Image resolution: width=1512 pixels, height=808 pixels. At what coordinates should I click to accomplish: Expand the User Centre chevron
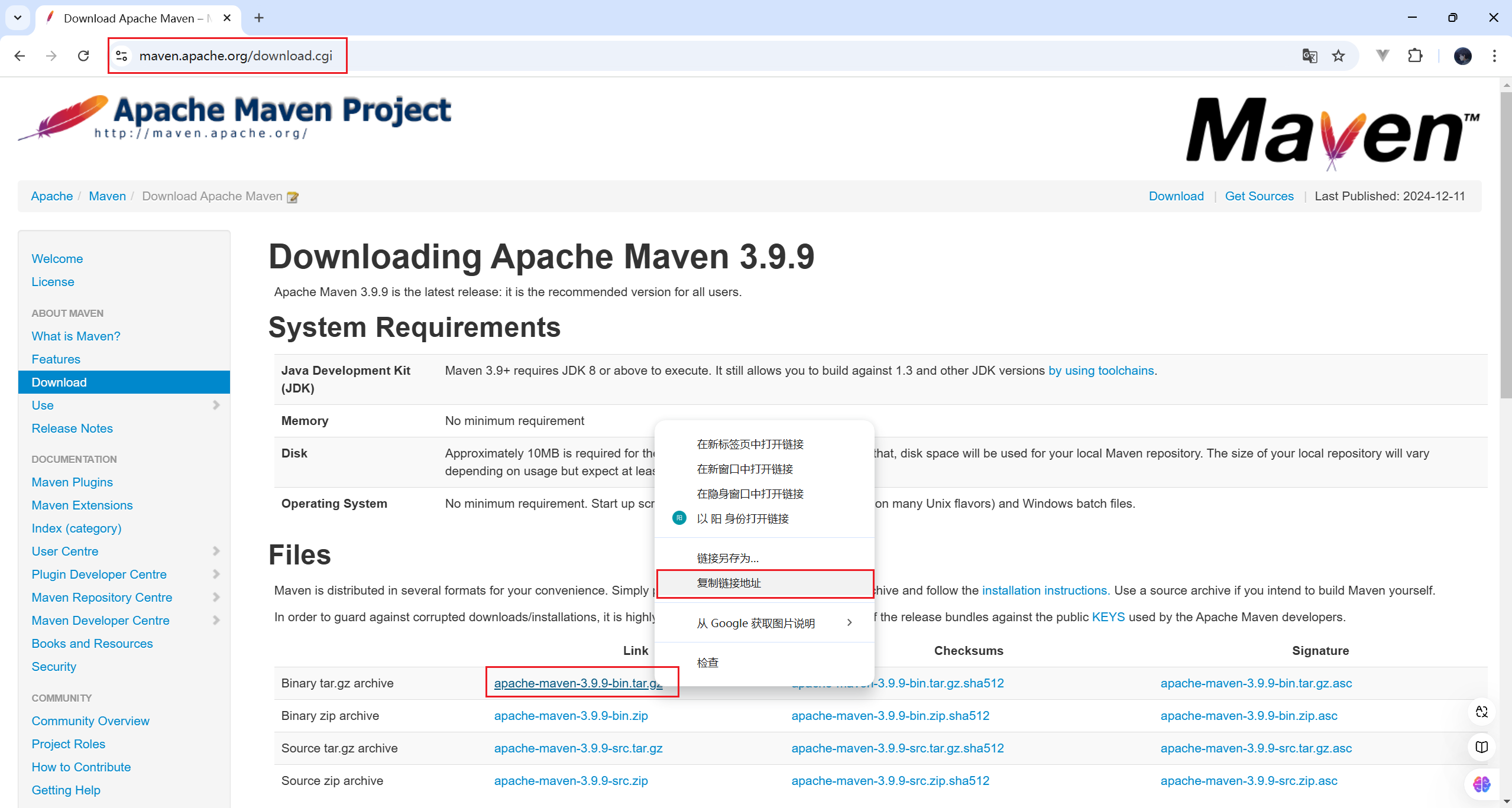pyautogui.click(x=216, y=551)
